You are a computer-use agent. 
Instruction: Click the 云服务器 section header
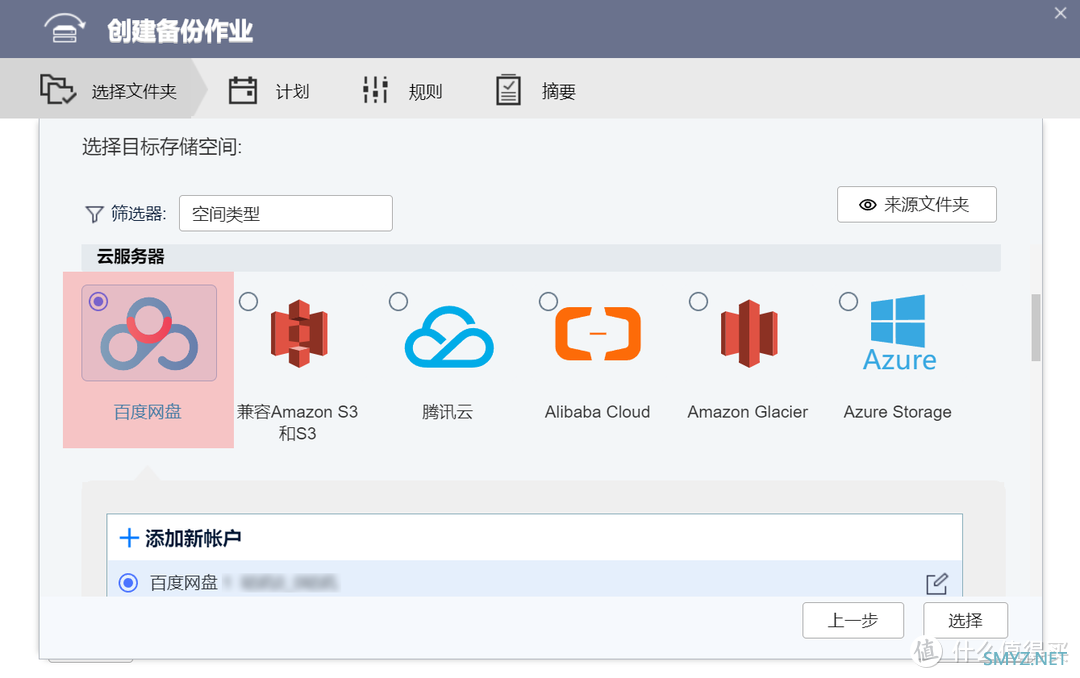[x=541, y=257]
